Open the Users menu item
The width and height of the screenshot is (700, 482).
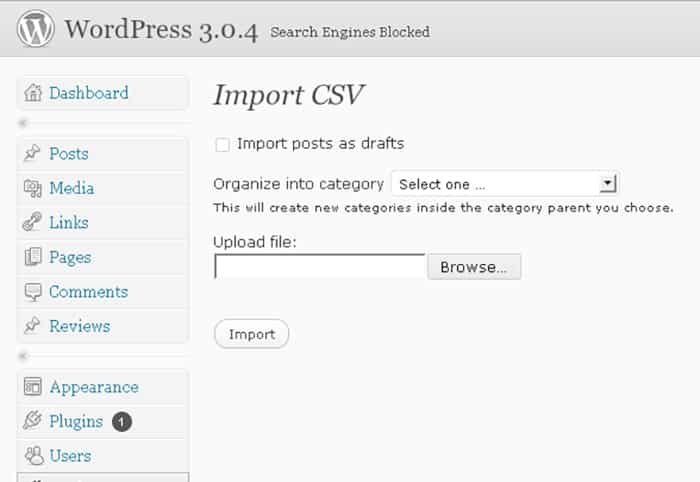(103, 456)
